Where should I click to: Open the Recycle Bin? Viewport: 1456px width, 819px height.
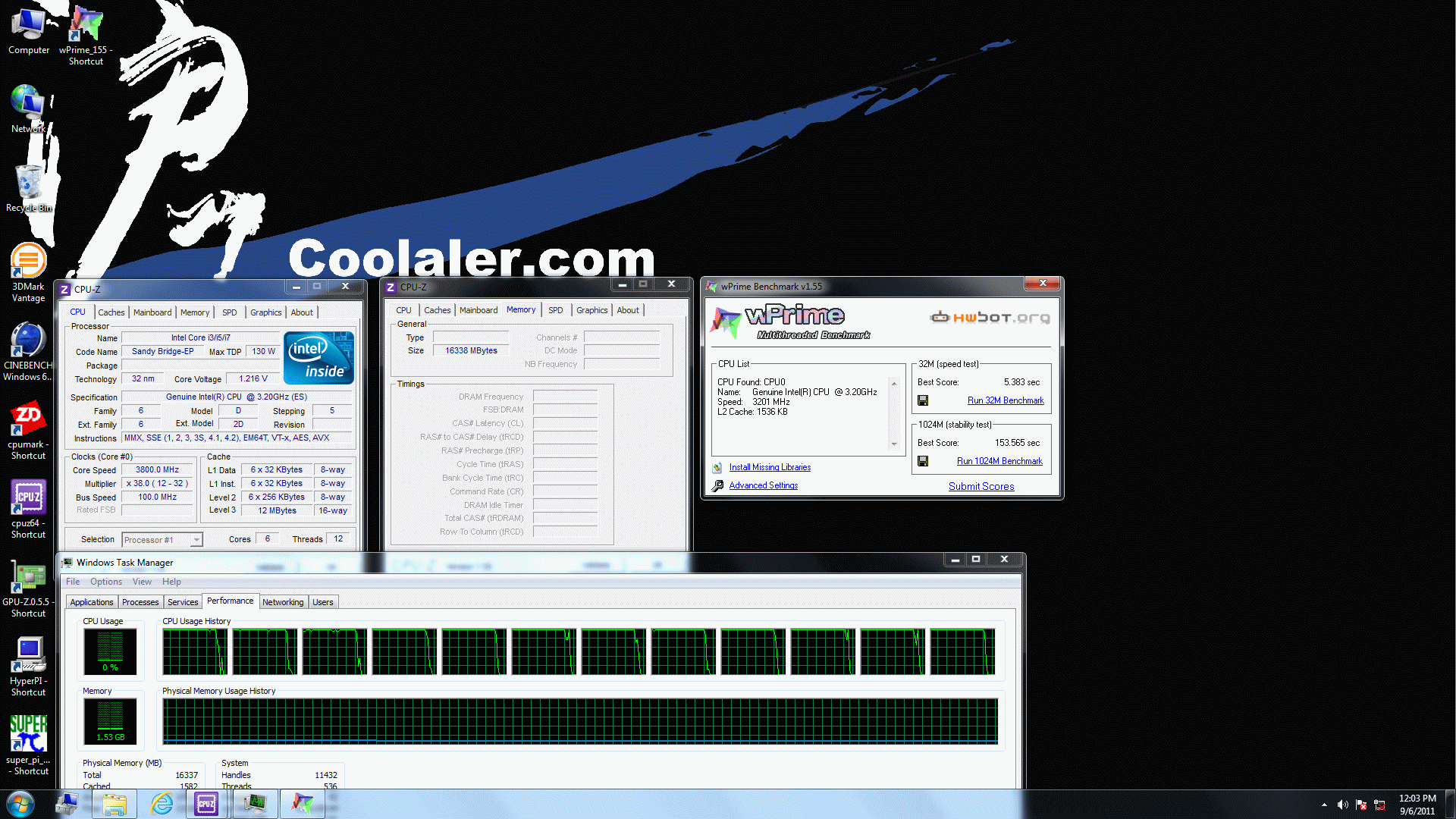click(29, 187)
